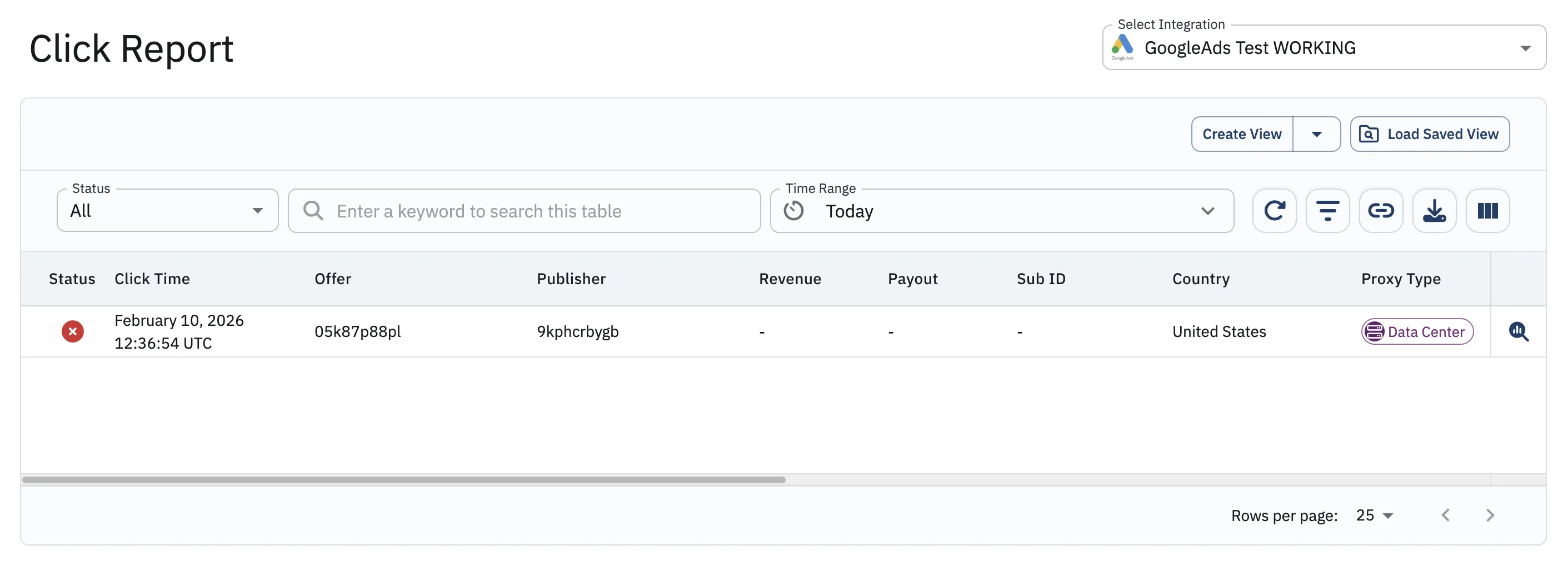
Task: Click the refresh table icon
Action: [x=1274, y=211]
